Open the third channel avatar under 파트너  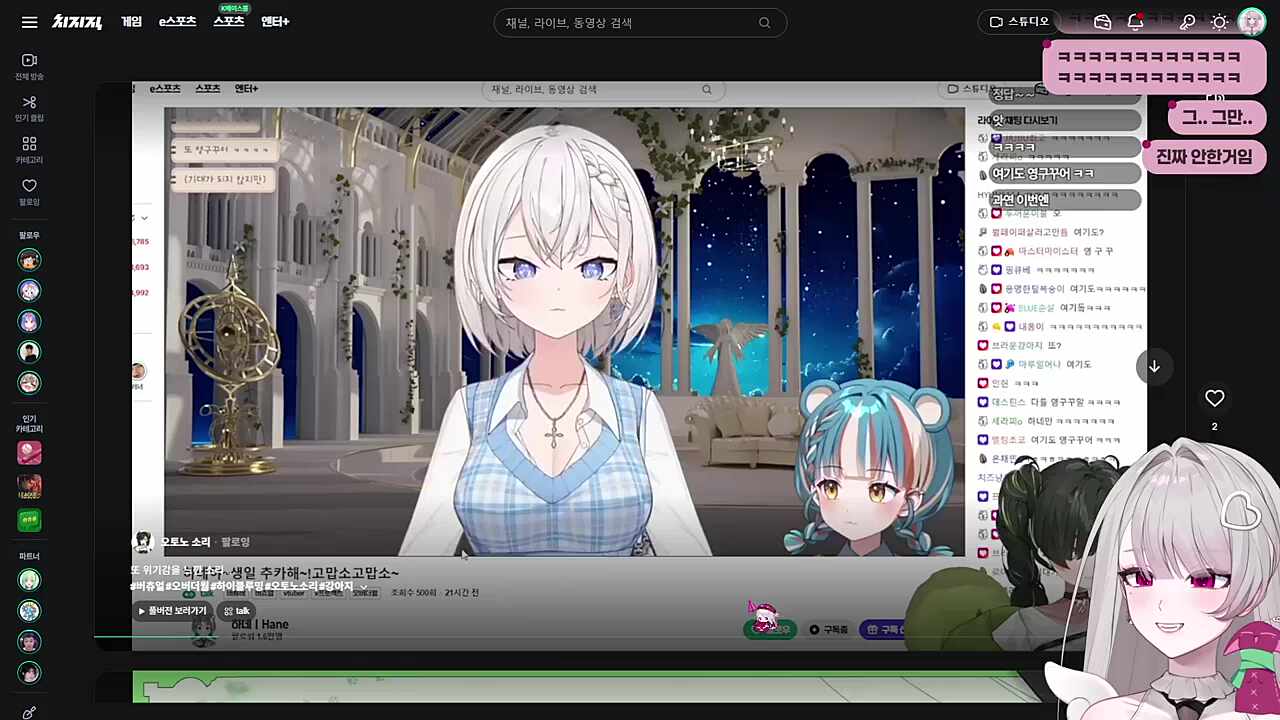click(x=29, y=642)
